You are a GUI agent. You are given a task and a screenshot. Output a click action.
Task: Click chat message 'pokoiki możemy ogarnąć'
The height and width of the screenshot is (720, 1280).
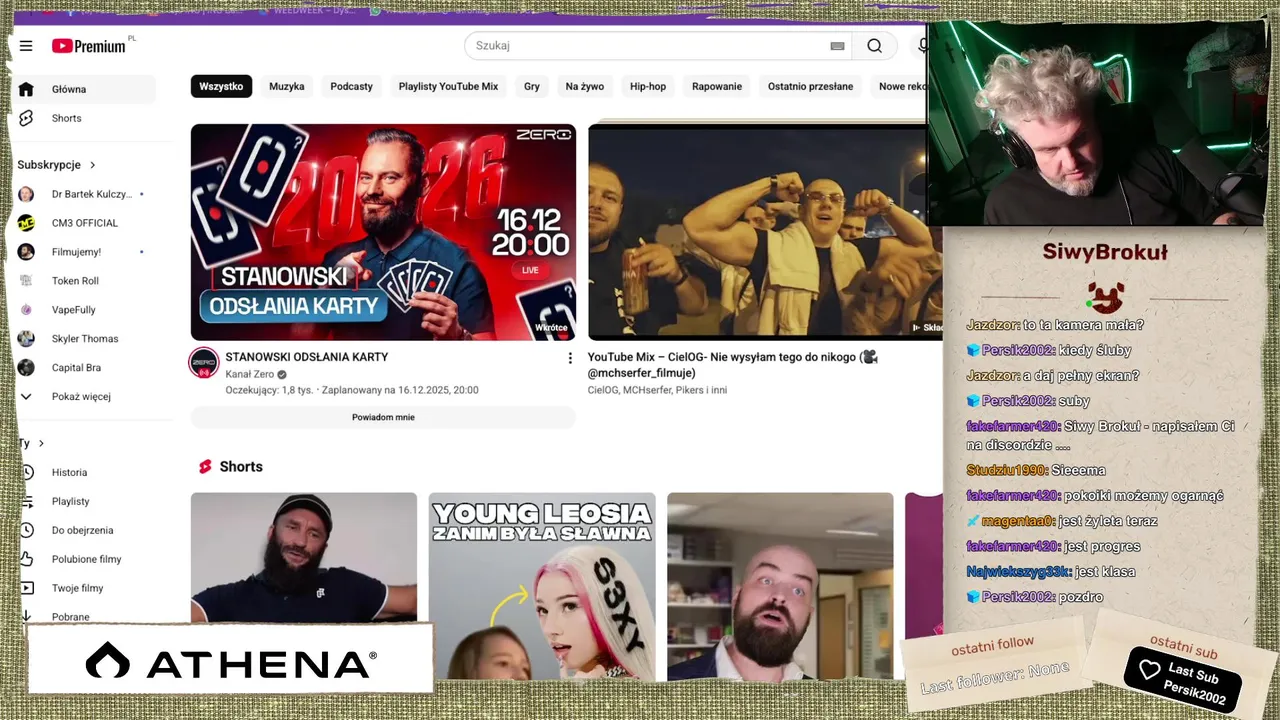1143,496
